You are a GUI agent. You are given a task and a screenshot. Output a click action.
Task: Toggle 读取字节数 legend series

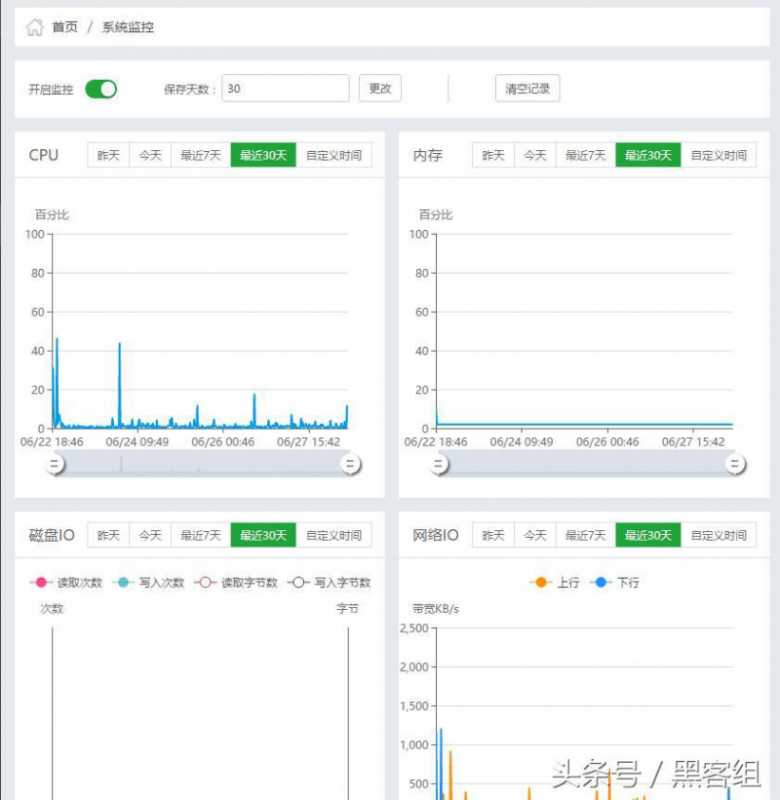click(236, 582)
